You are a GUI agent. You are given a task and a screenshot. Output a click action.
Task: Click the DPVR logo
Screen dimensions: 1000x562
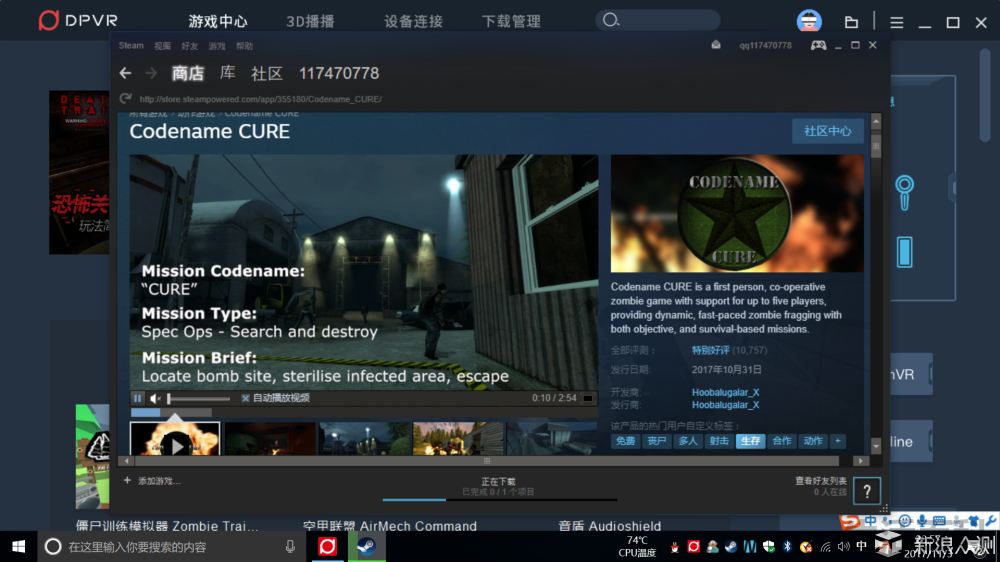tap(78, 20)
